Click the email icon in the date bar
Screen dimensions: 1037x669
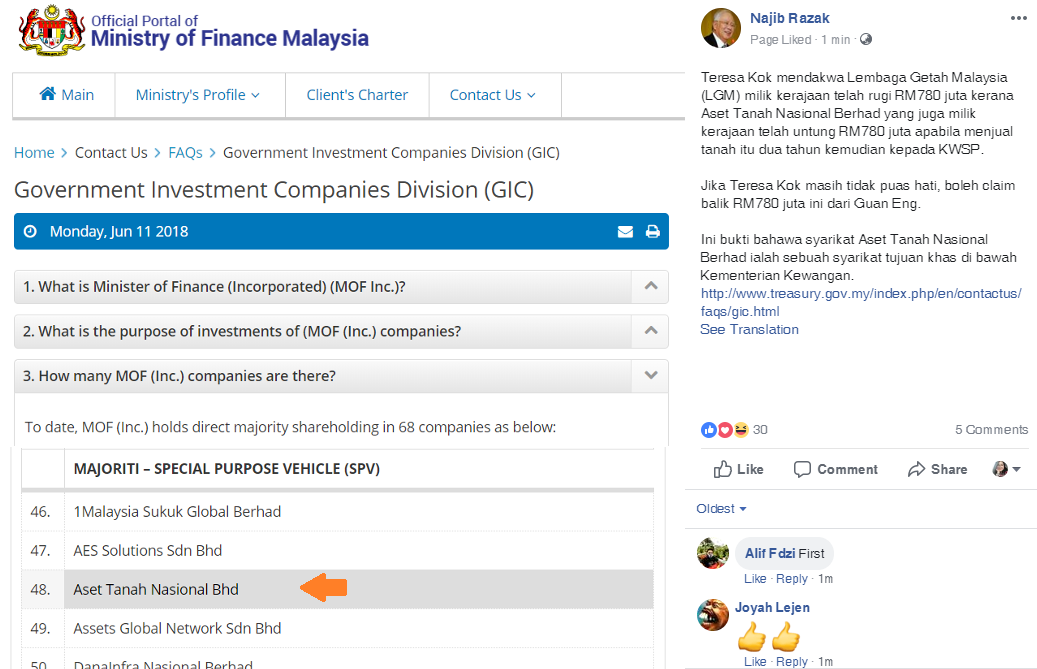coord(625,232)
